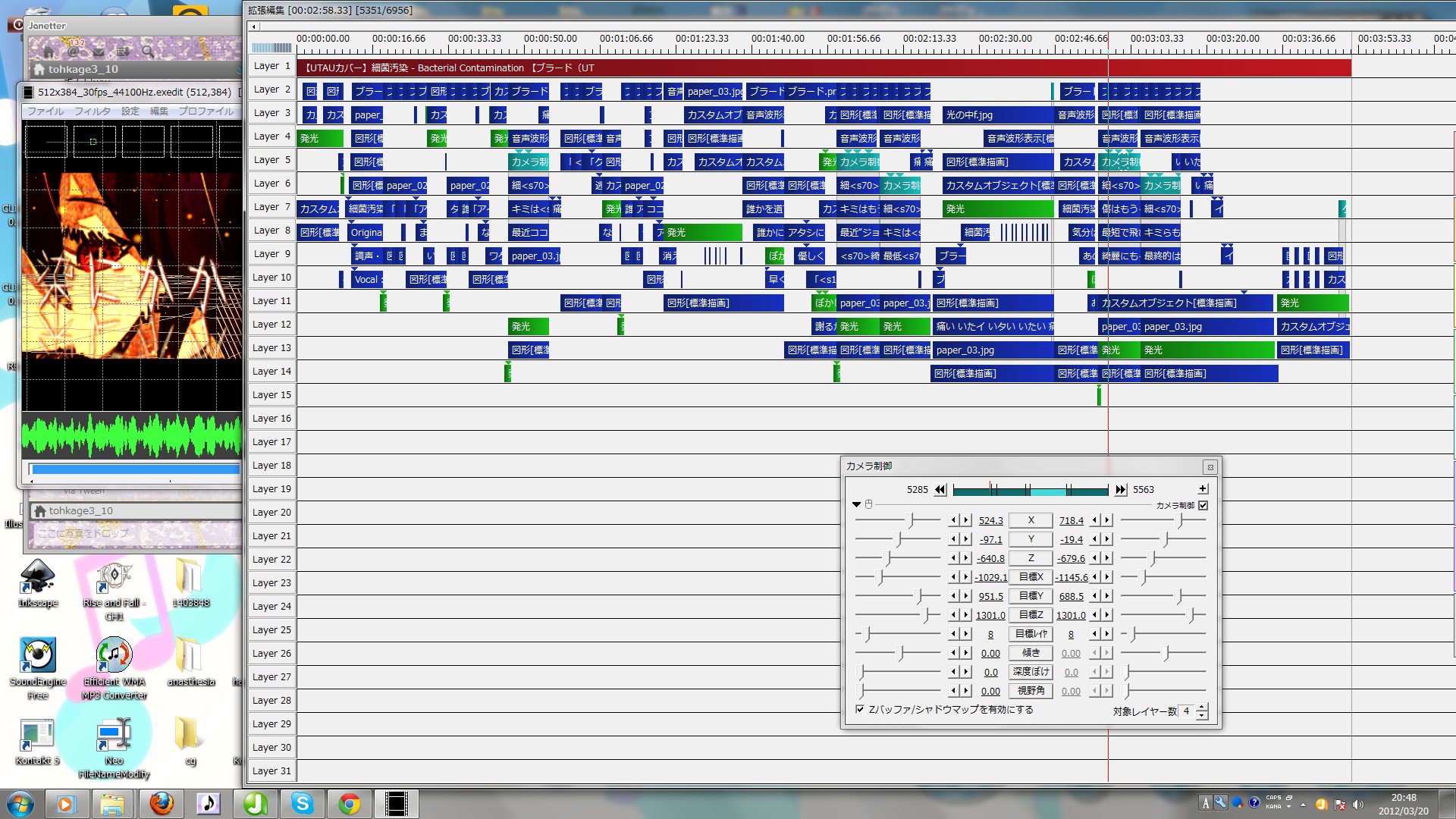Open anasthesia folder on desktop
The width and height of the screenshot is (1456, 819).
point(190,663)
